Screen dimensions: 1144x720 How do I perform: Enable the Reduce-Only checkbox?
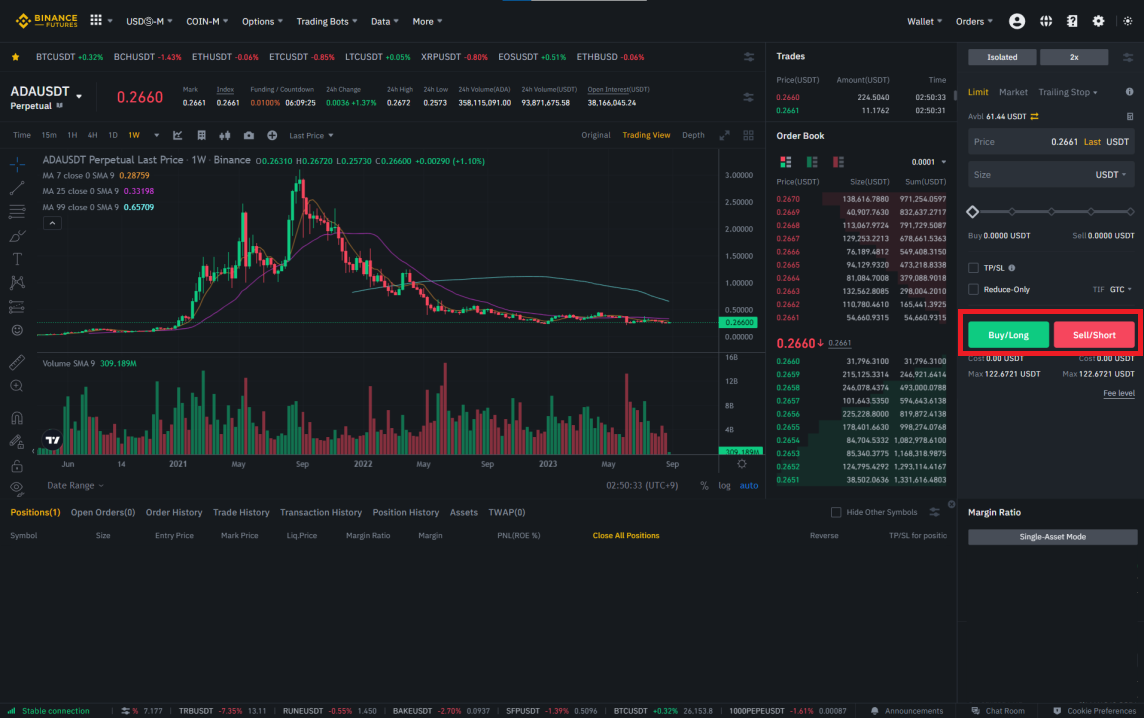(x=973, y=290)
